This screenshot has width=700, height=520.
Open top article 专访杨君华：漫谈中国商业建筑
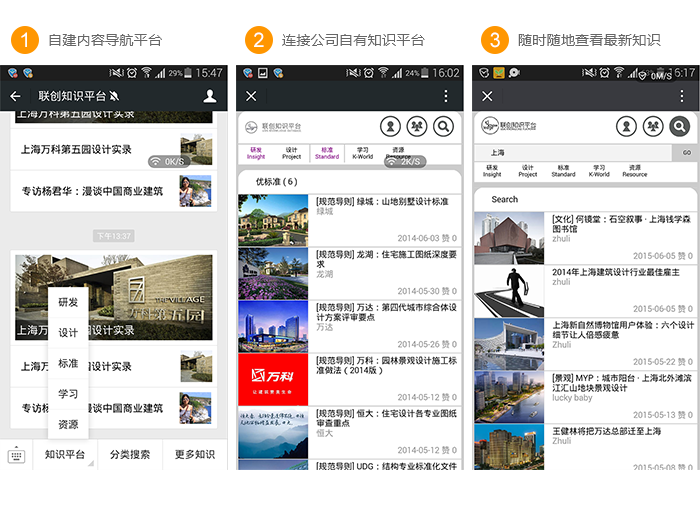point(114,191)
